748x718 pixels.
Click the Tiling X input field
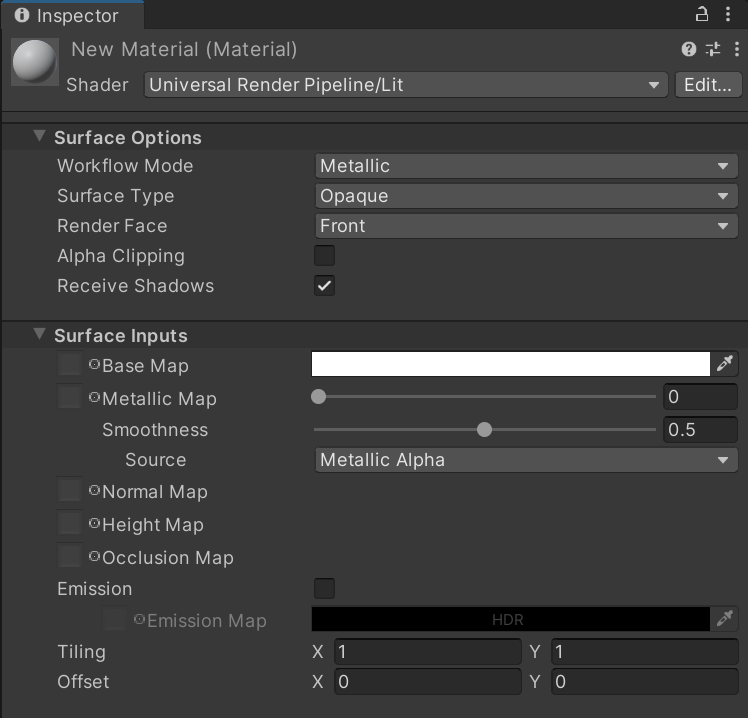click(428, 651)
